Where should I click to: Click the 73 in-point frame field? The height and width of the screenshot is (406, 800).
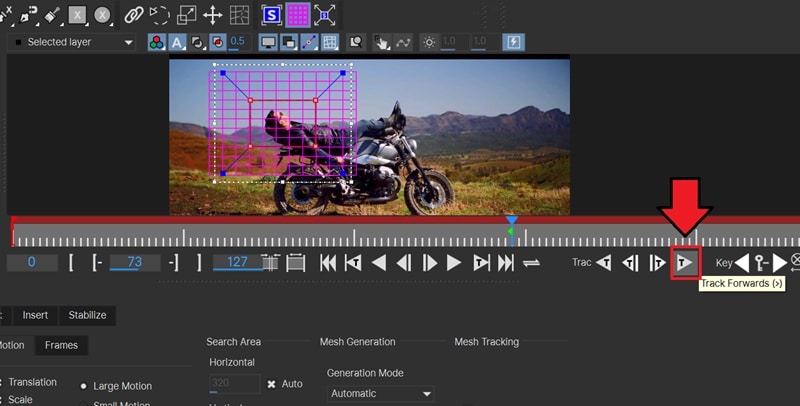pyautogui.click(x=135, y=263)
